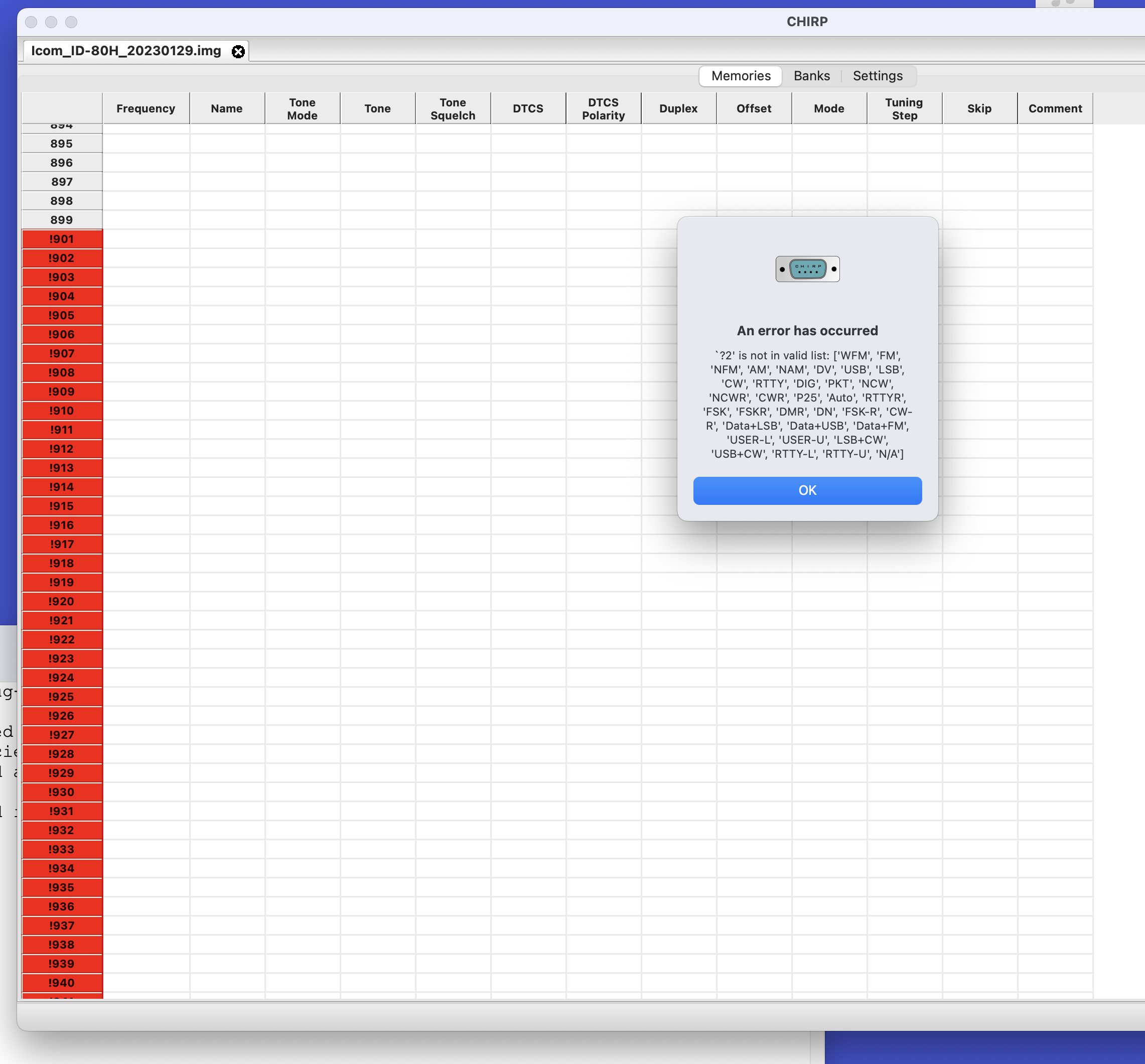Screen dimensions: 1145x1064
Task: Click the window zoom traffic-light button
Action: point(71,22)
